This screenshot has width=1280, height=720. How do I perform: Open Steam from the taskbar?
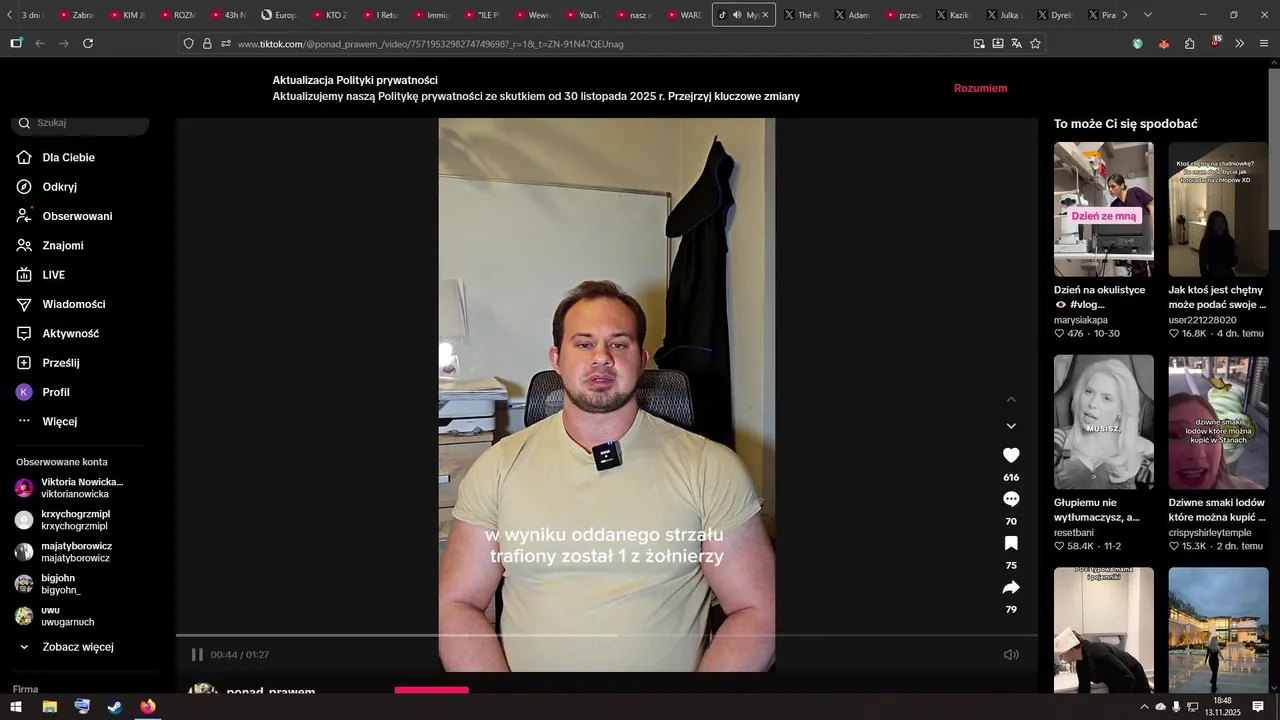point(115,707)
